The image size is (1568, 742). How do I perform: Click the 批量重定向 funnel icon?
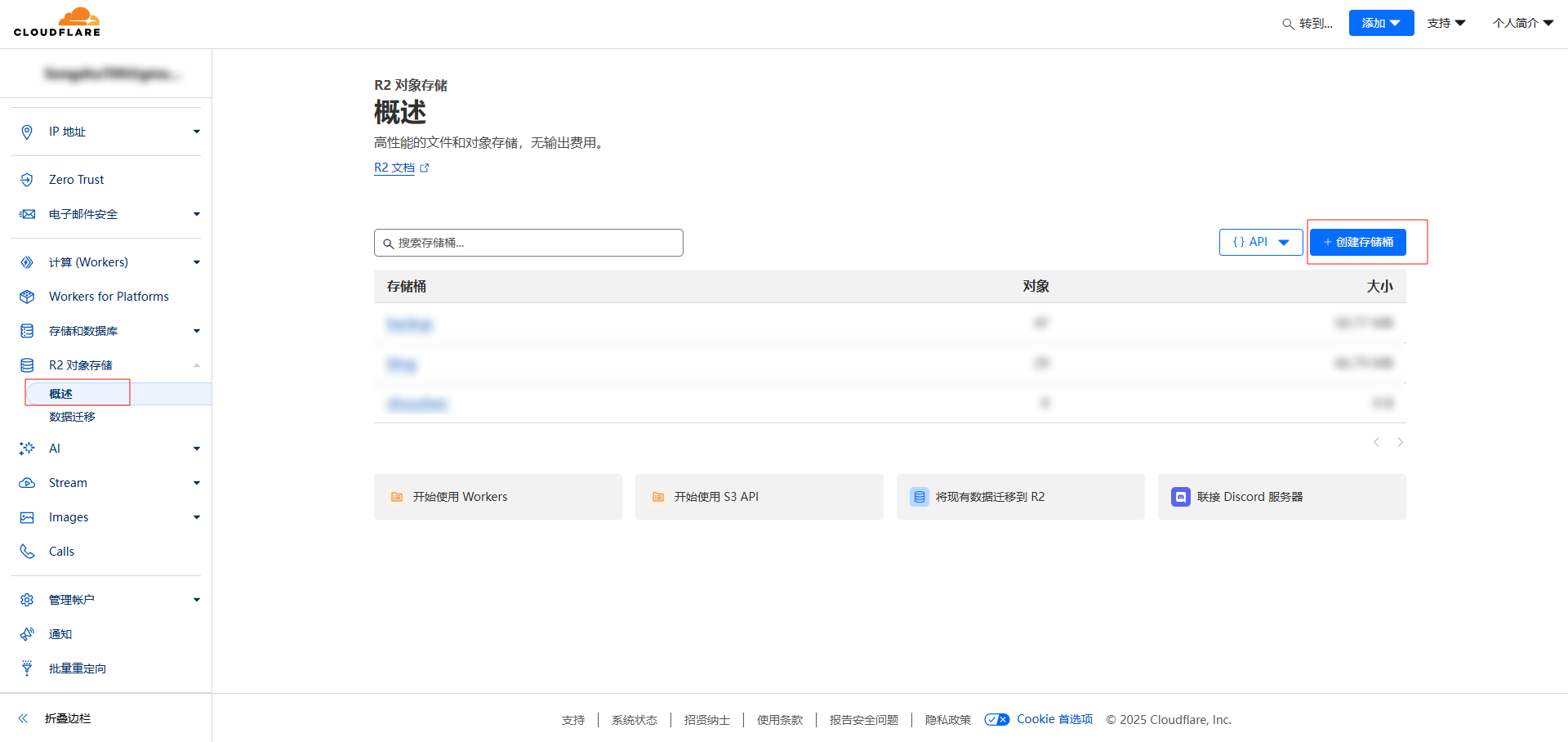27,668
